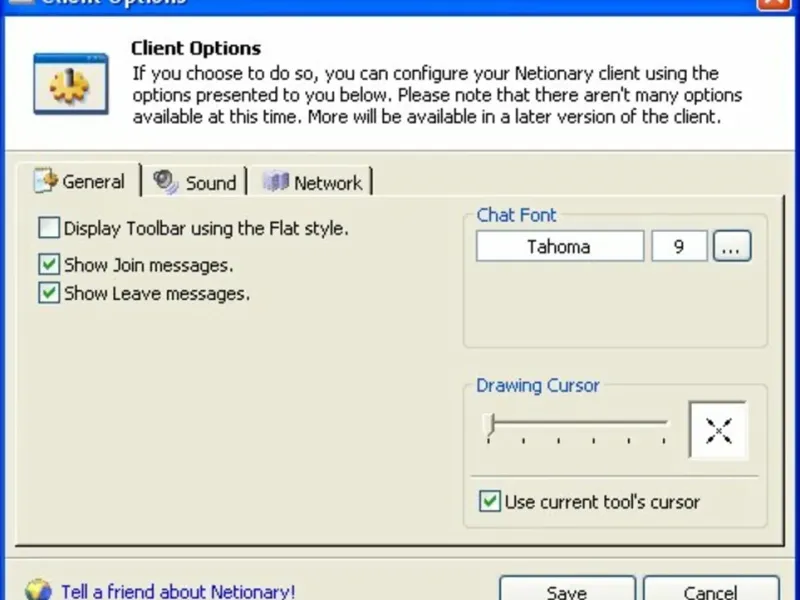
Task: Uncheck Show Join messages
Action: [x=49, y=265]
